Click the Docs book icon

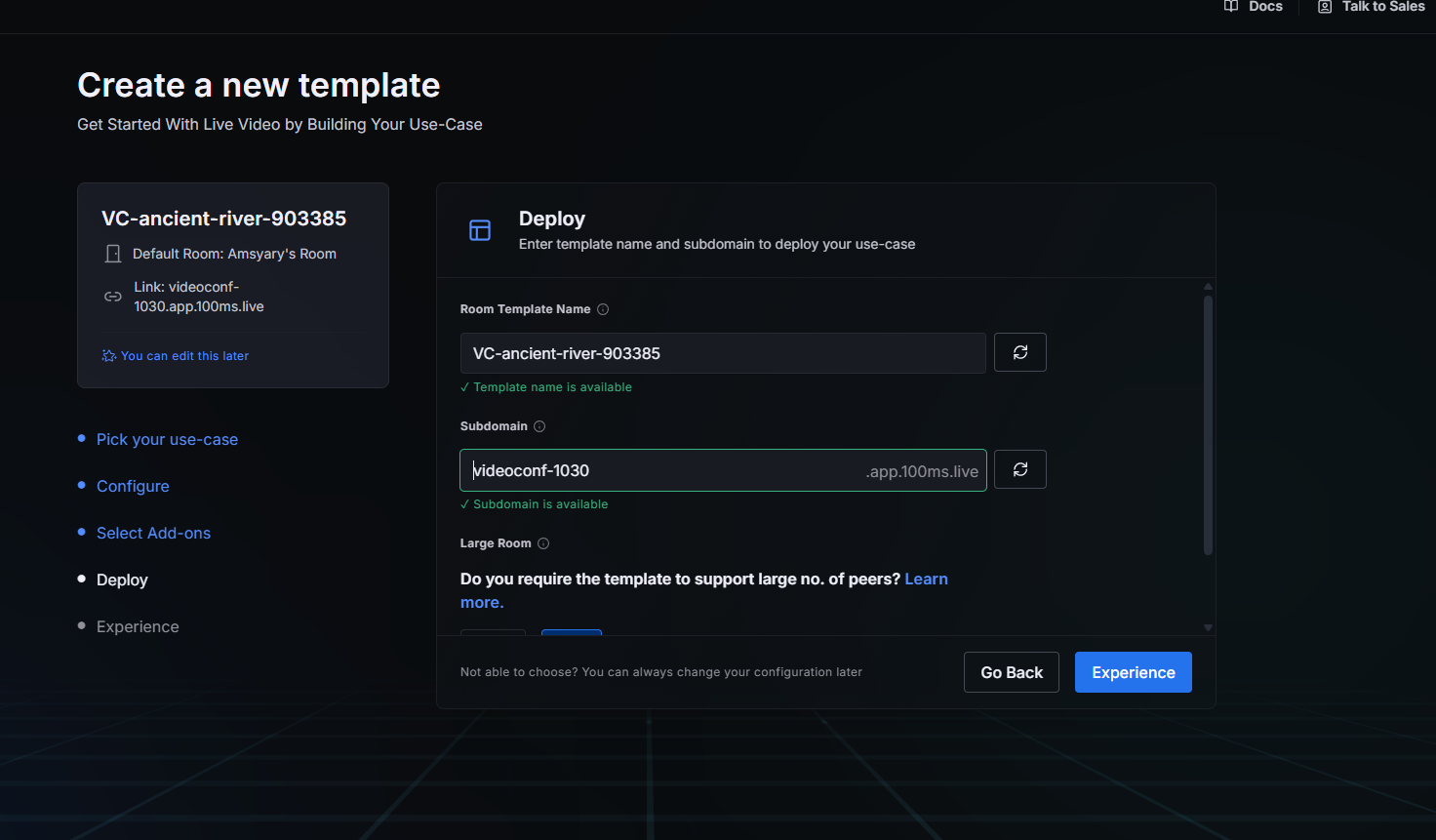point(1231,7)
